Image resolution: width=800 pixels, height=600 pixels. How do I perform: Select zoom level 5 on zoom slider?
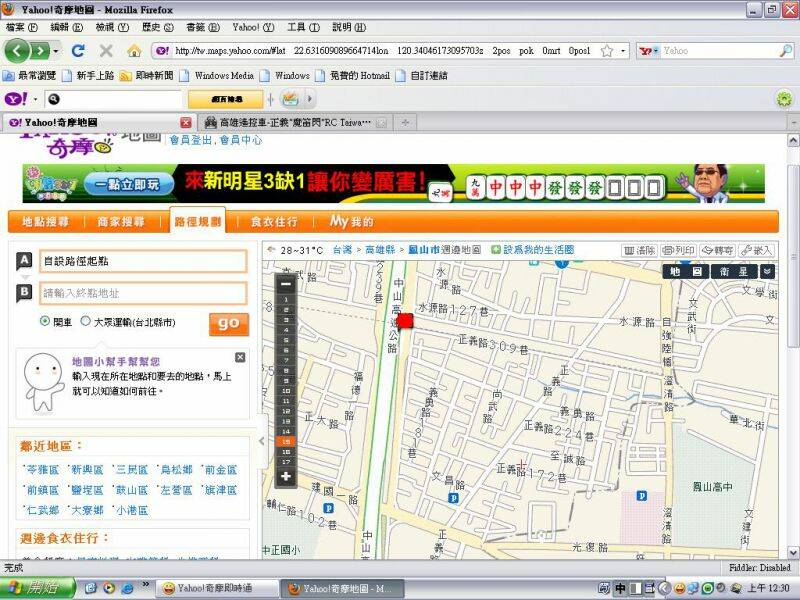click(x=286, y=340)
